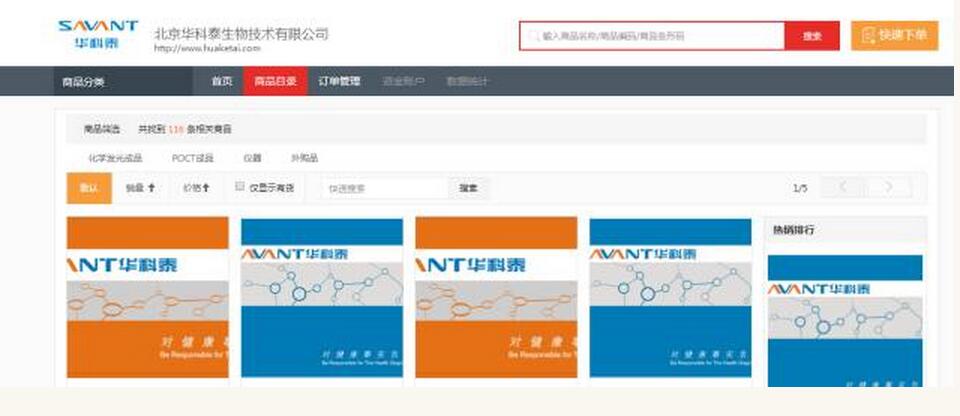Select the orange 默认 sort button

pos(89,188)
